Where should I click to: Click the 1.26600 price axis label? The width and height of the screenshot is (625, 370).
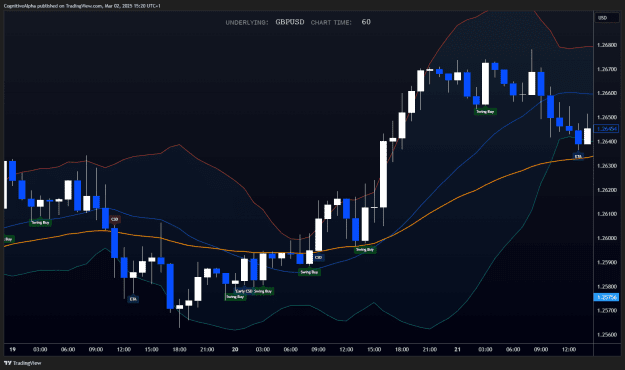point(607,93)
